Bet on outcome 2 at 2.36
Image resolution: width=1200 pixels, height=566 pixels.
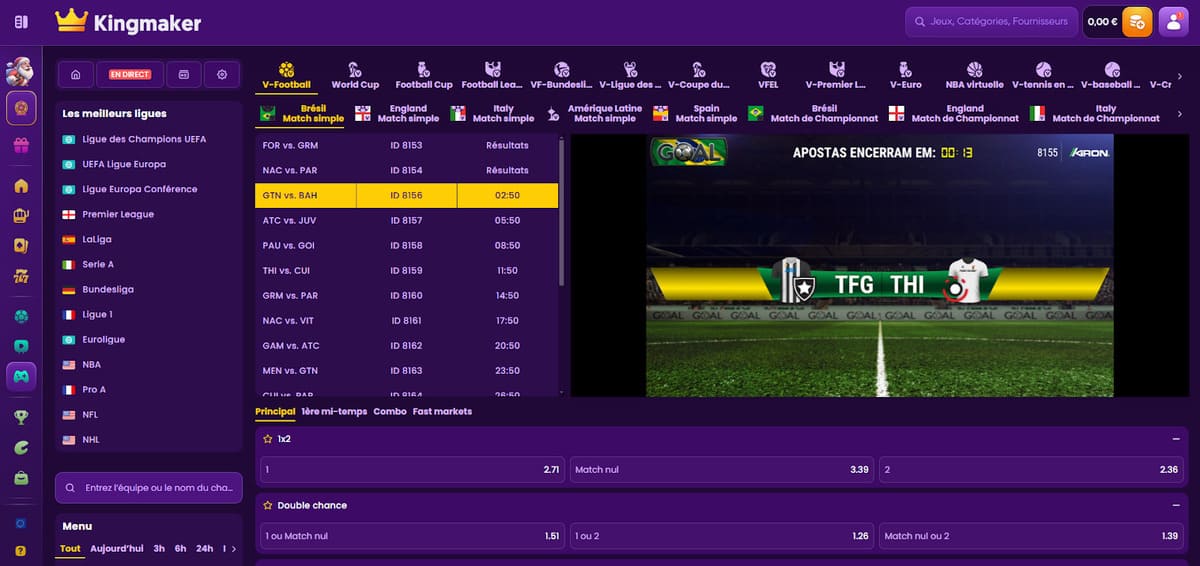pos(1032,470)
